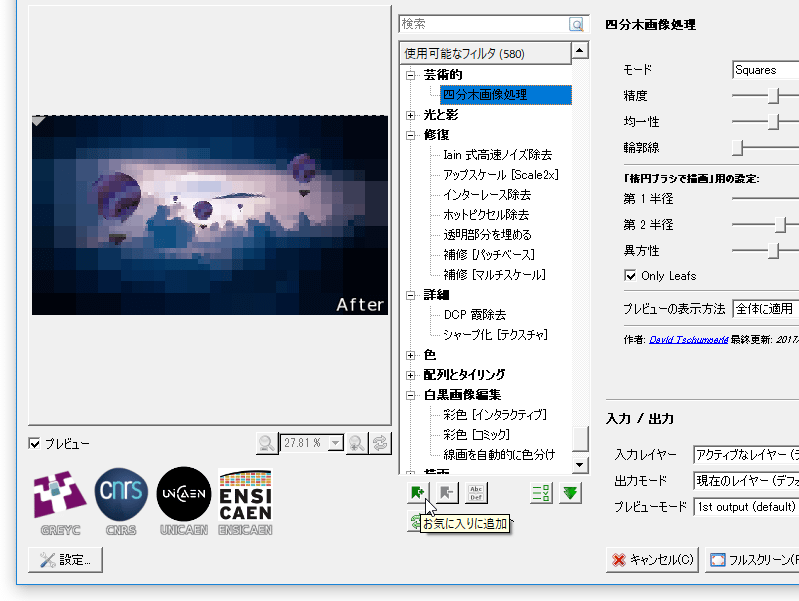799x601 pixels.
Task: Click the zoom out magnifier icon
Action: (267, 443)
